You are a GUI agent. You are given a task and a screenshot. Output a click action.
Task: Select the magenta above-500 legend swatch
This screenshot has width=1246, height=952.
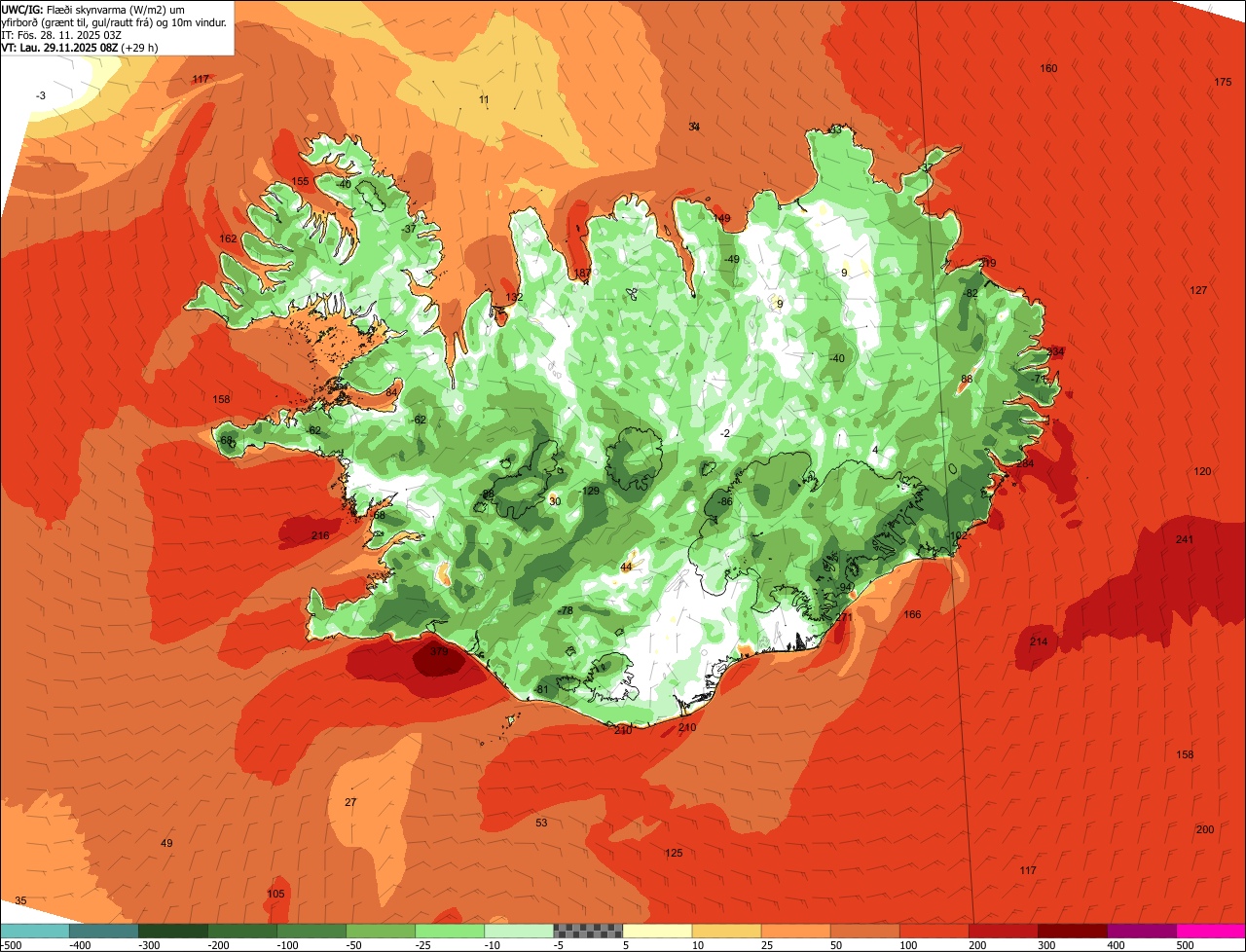[1211, 931]
